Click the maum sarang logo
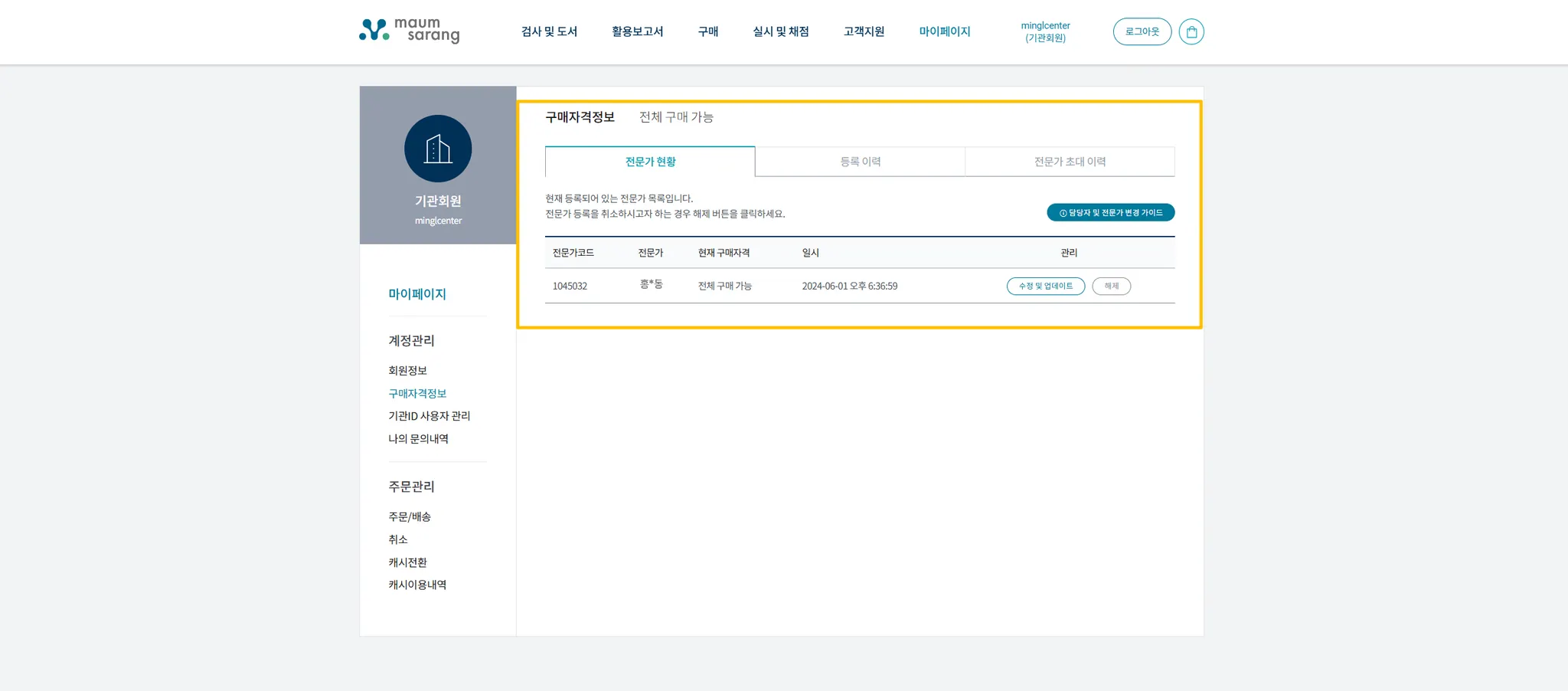The image size is (1568, 691). click(x=410, y=31)
